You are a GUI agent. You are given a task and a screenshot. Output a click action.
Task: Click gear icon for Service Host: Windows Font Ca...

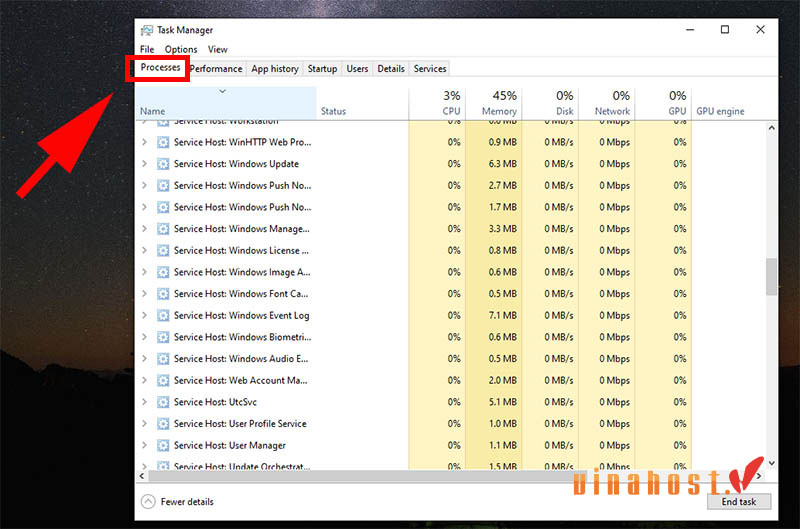(x=163, y=294)
